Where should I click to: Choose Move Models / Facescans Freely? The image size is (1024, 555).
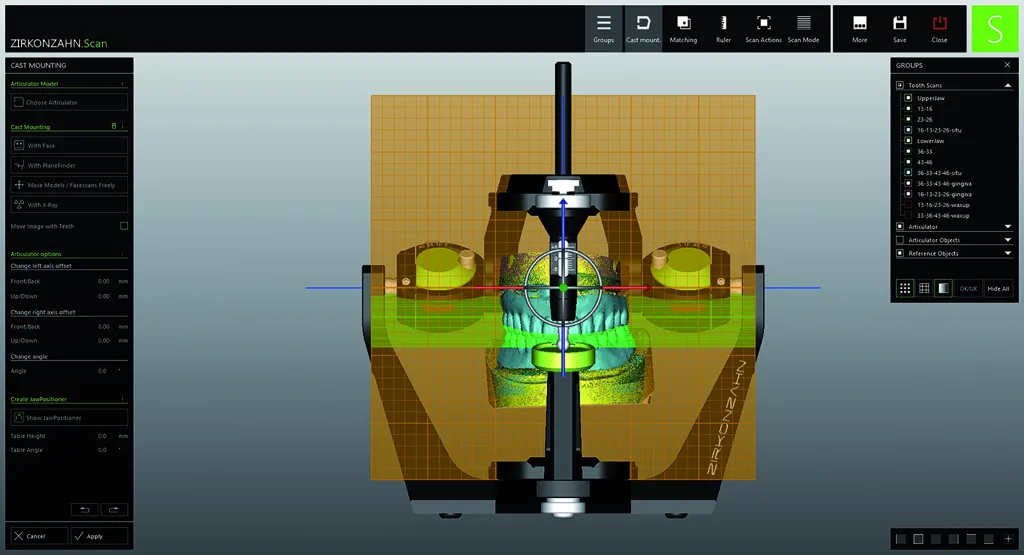69,185
